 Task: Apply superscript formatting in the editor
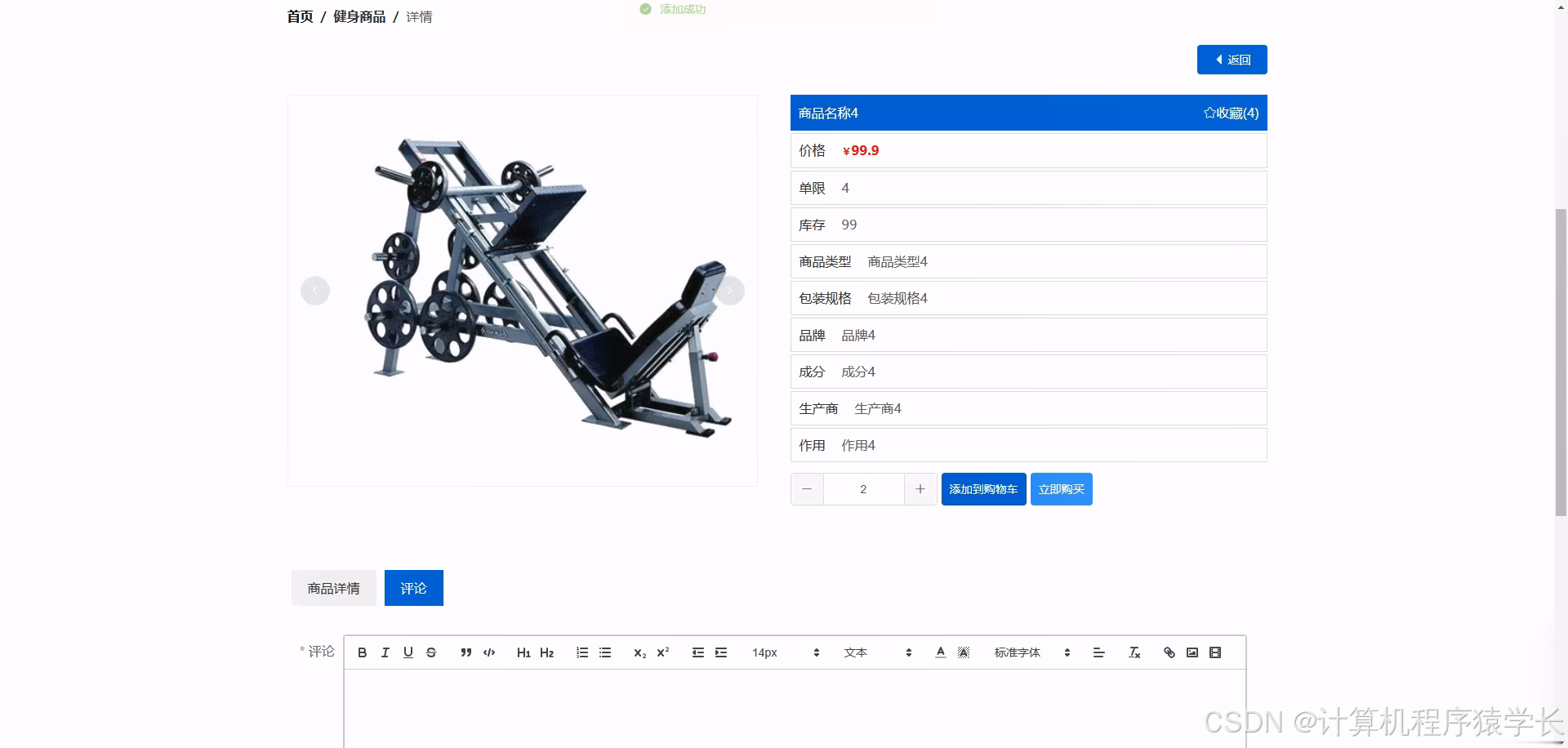(662, 652)
